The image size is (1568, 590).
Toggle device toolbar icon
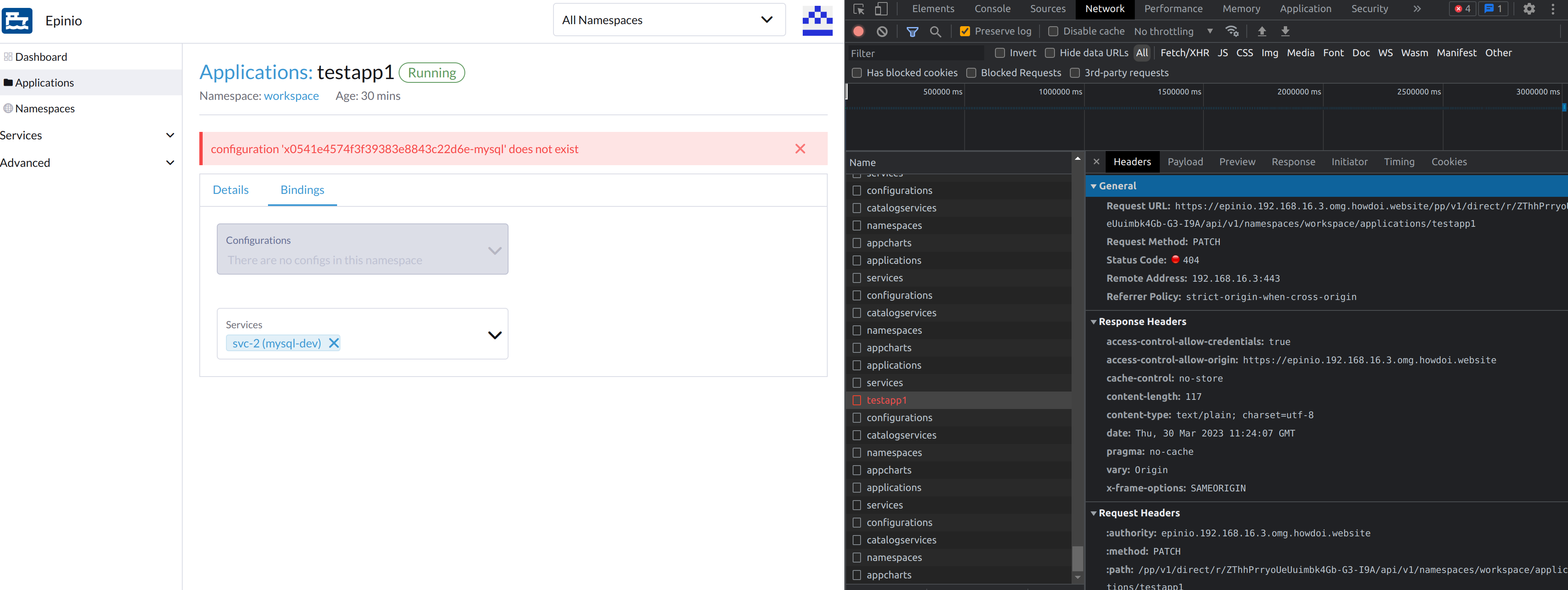(x=881, y=8)
